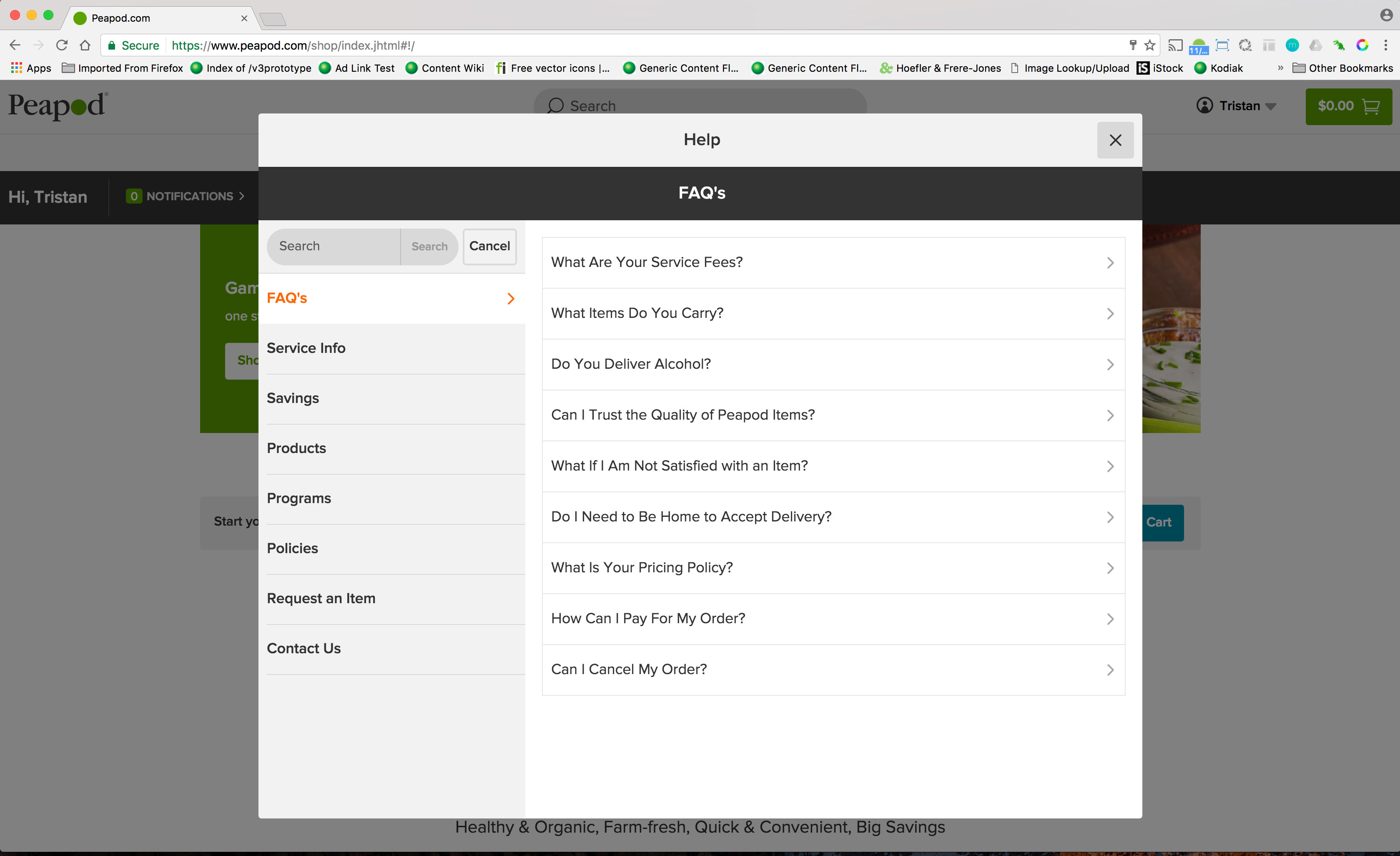Expand What Are Your Service Fees chevron

point(1110,262)
